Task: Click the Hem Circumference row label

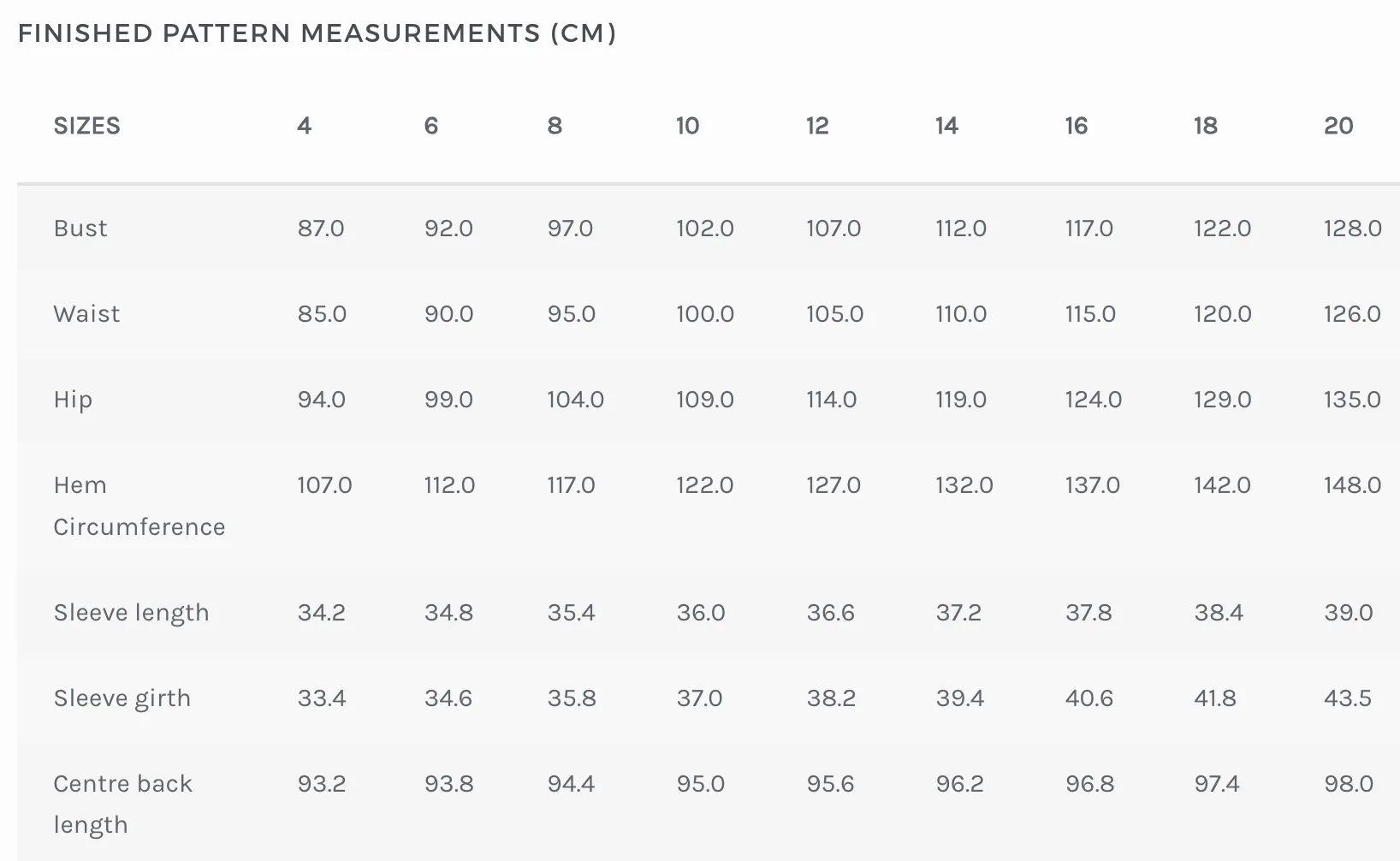Action: 139,506
